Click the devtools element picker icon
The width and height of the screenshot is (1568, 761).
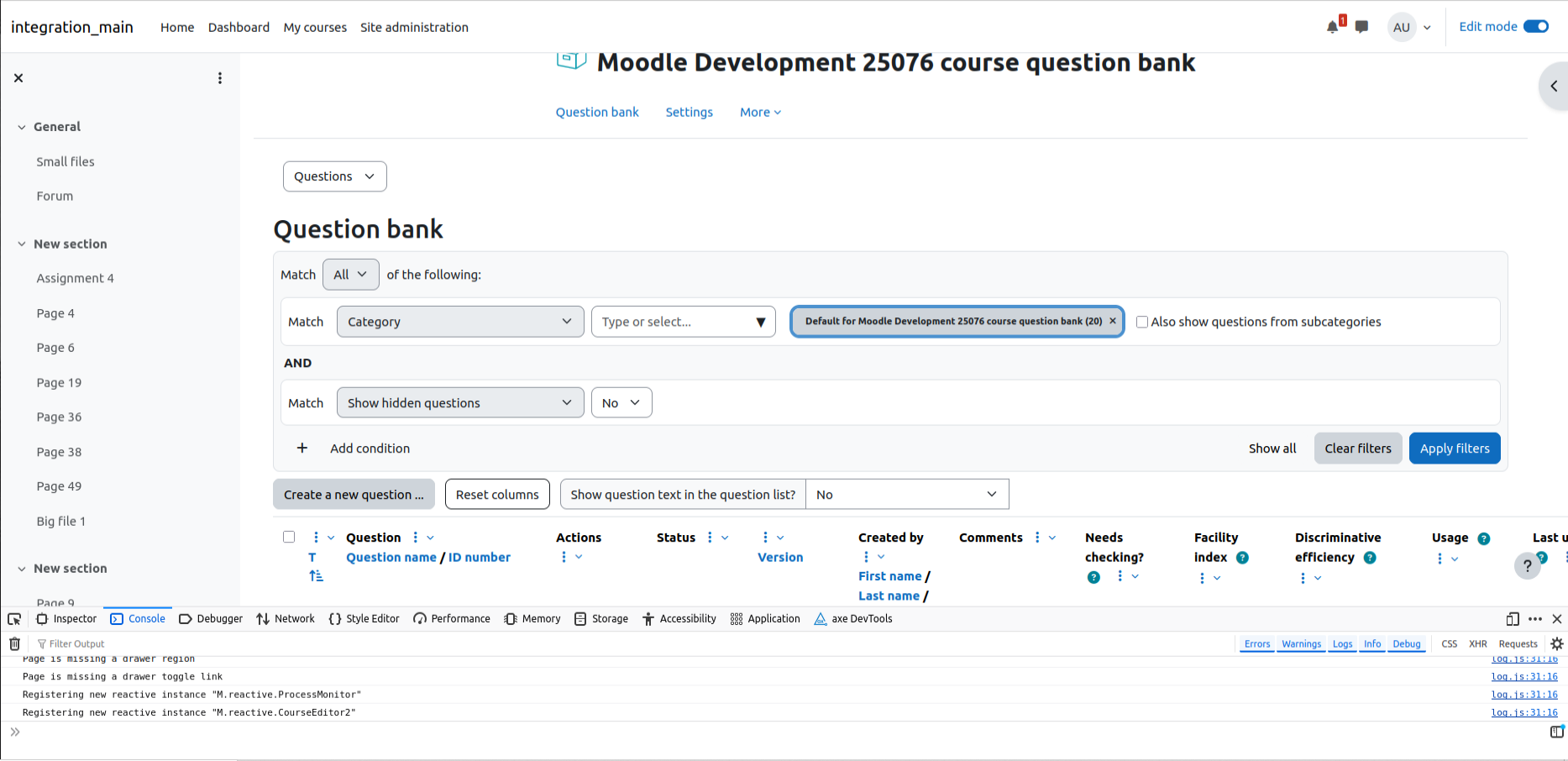point(14,619)
